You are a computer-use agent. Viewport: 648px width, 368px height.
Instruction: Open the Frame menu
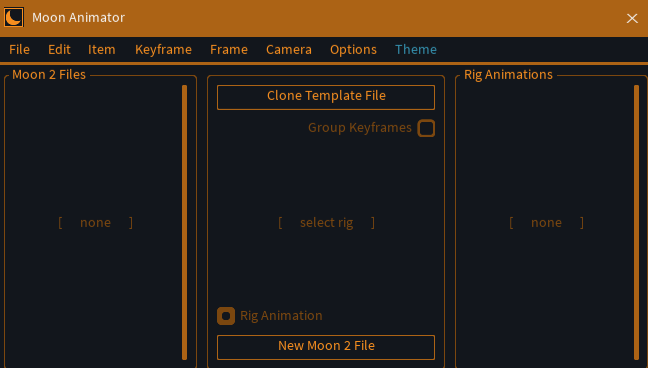click(229, 50)
